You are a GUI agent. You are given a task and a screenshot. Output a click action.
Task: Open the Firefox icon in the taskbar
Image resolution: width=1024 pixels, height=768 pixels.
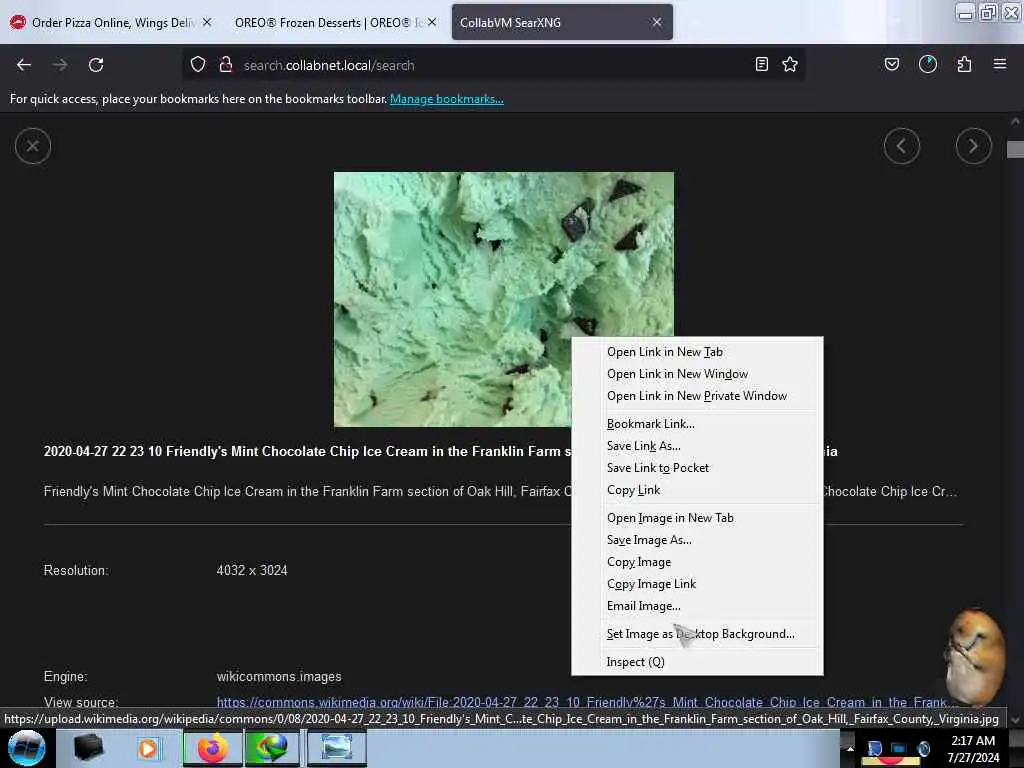[212, 748]
